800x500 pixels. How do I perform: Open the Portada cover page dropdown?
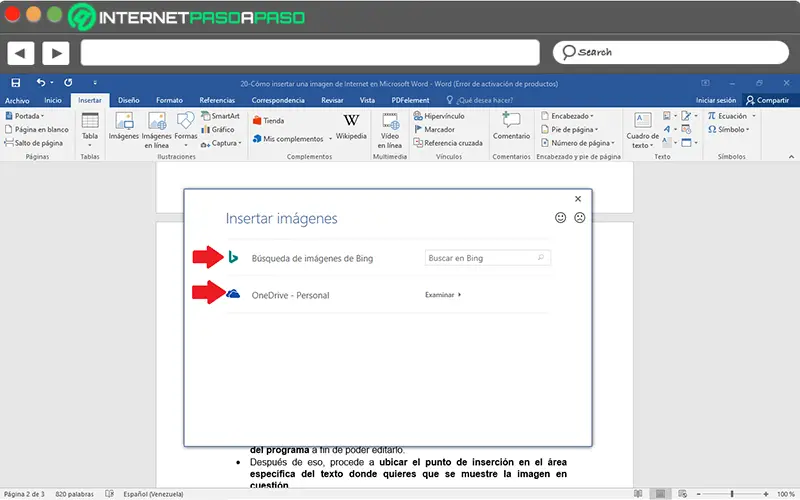click(x=24, y=116)
